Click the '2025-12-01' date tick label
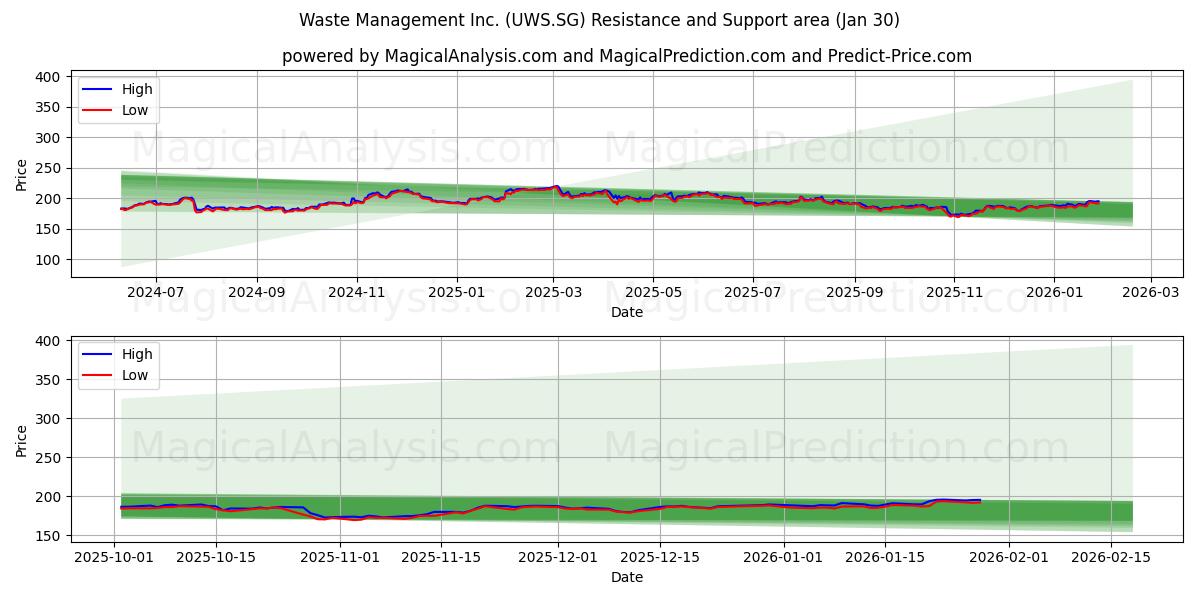This screenshot has width=1200, height=600. pos(560,558)
